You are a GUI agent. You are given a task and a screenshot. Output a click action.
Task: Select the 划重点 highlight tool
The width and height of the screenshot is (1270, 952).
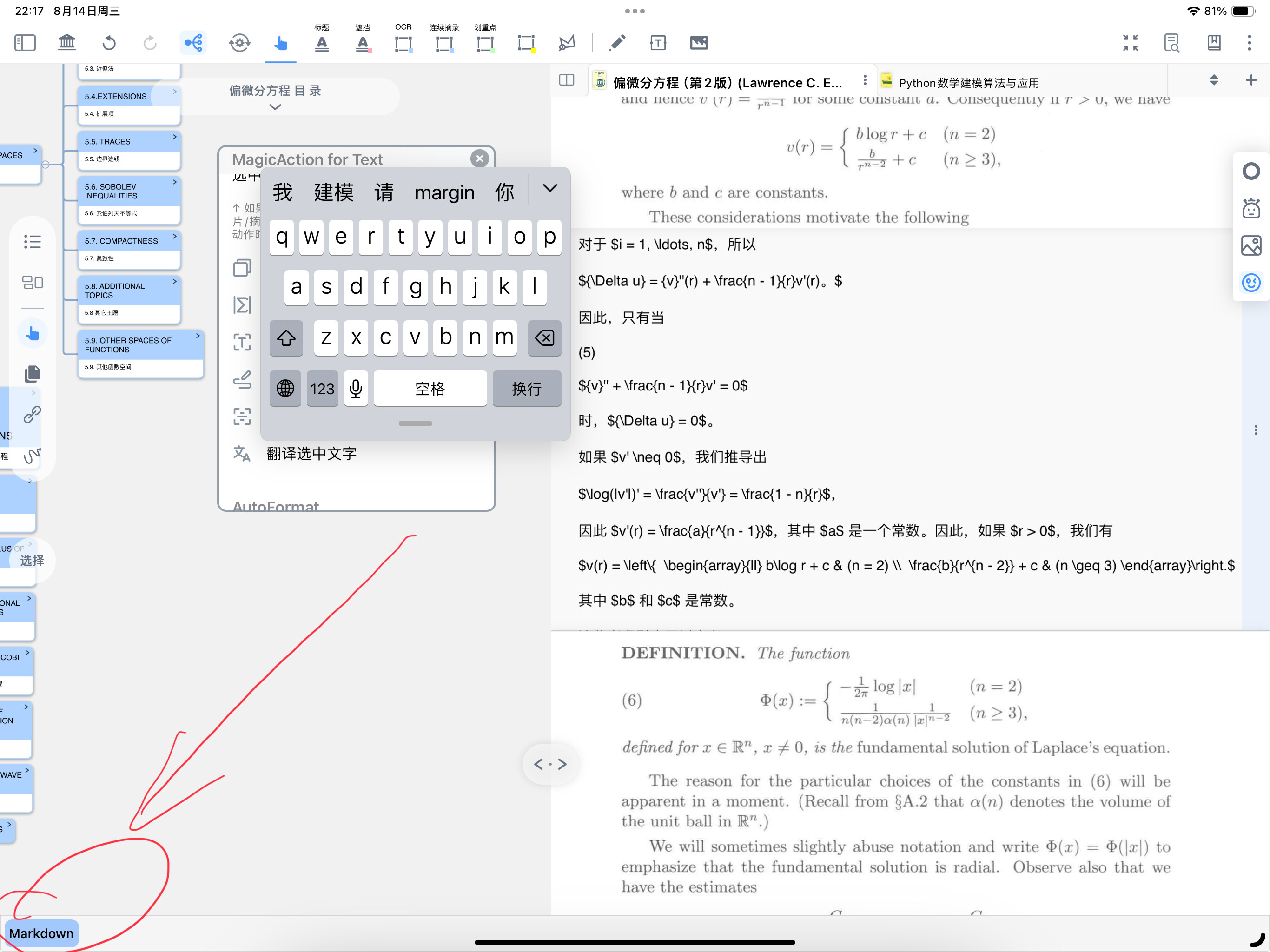[x=485, y=44]
